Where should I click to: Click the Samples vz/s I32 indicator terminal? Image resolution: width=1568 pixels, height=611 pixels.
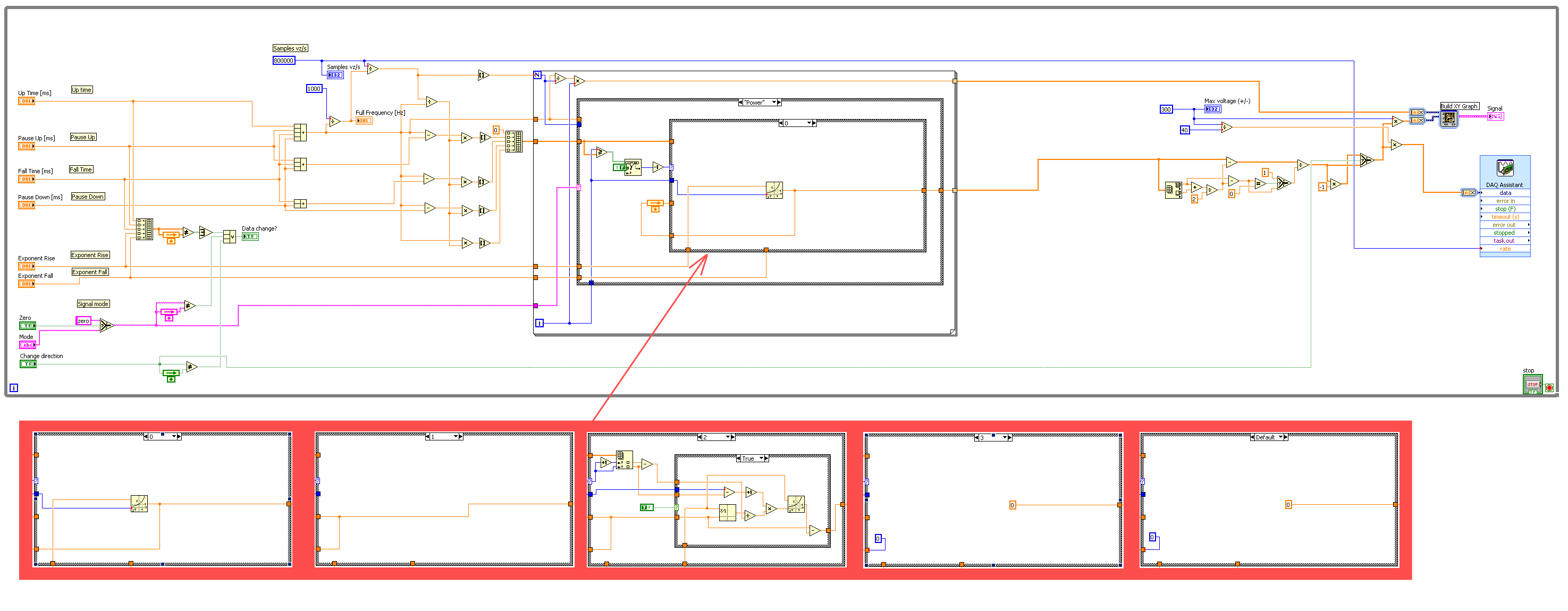335,75
